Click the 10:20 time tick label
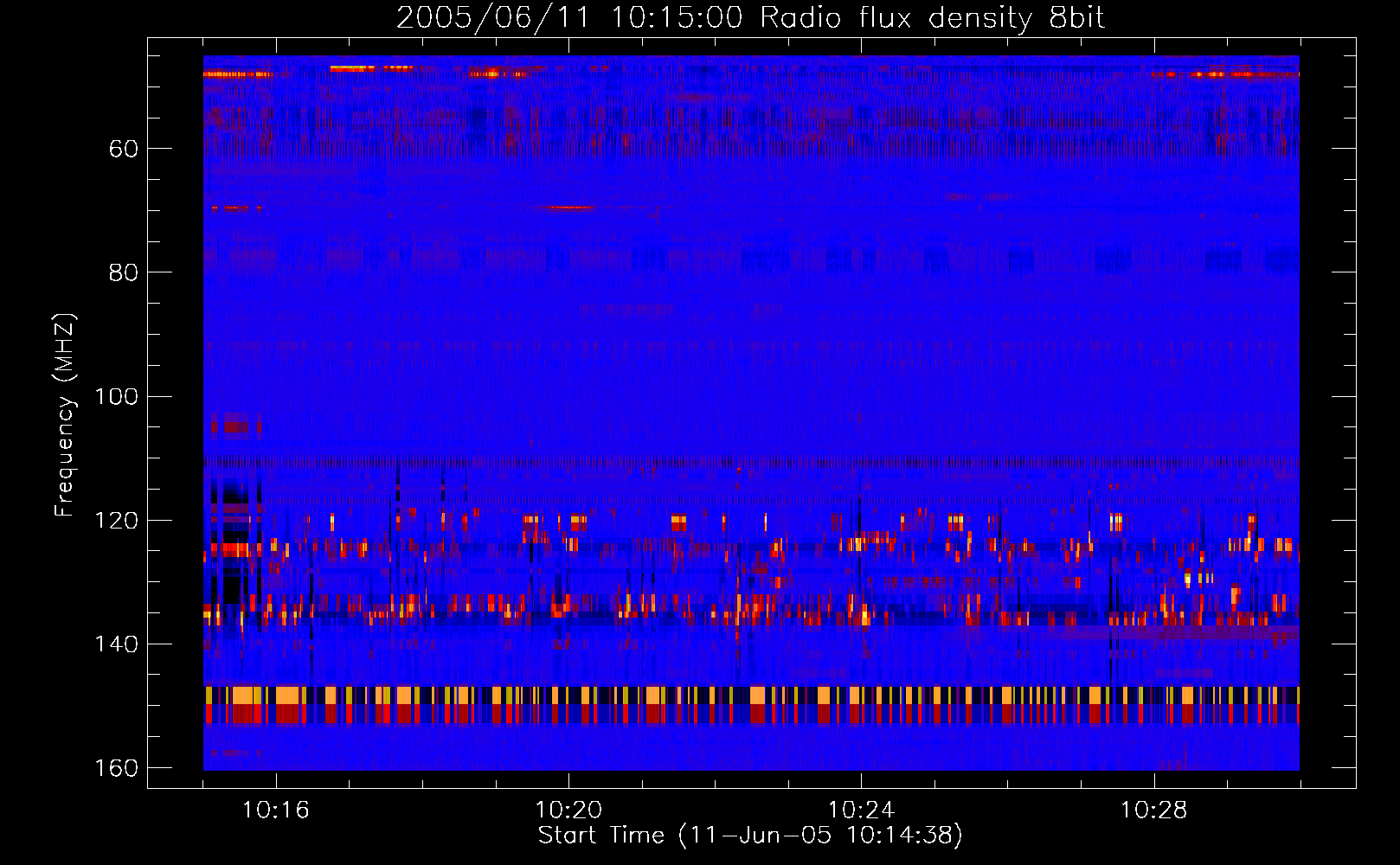Image resolution: width=1400 pixels, height=865 pixels. point(568,811)
